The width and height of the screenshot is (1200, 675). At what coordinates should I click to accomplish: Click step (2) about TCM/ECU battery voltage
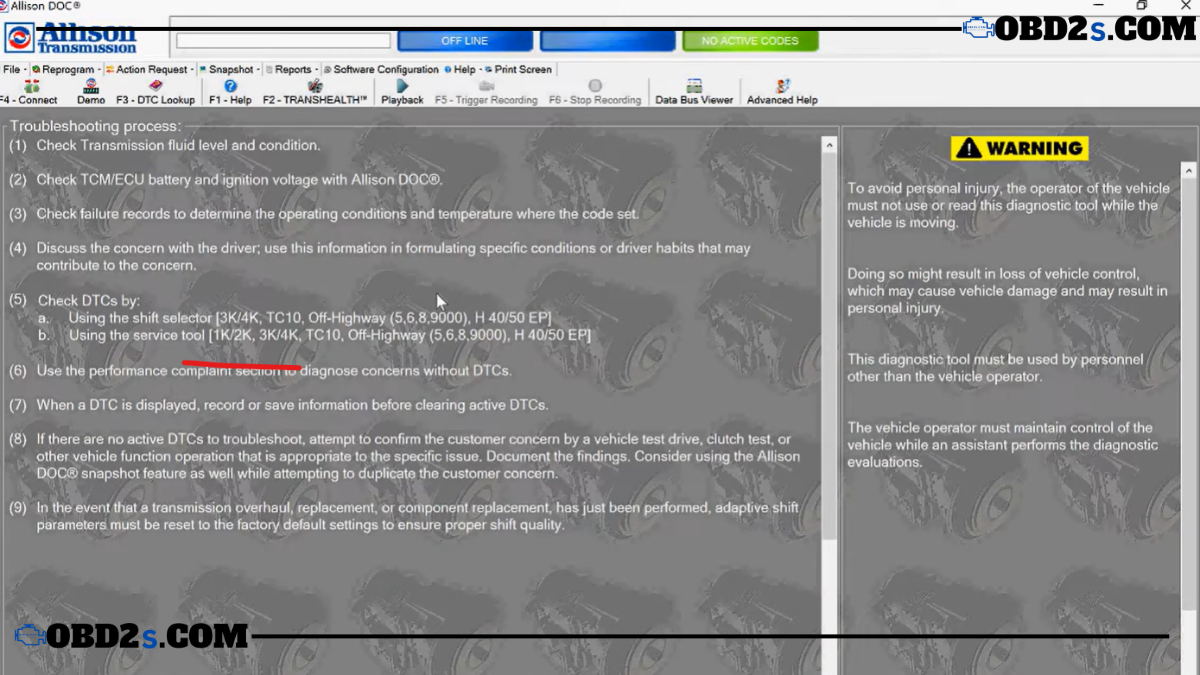tap(226, 180)
